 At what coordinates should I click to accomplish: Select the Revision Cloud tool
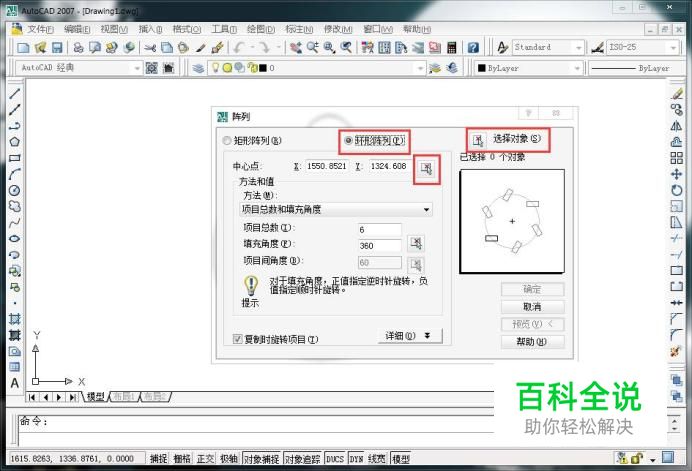point(15,207)
